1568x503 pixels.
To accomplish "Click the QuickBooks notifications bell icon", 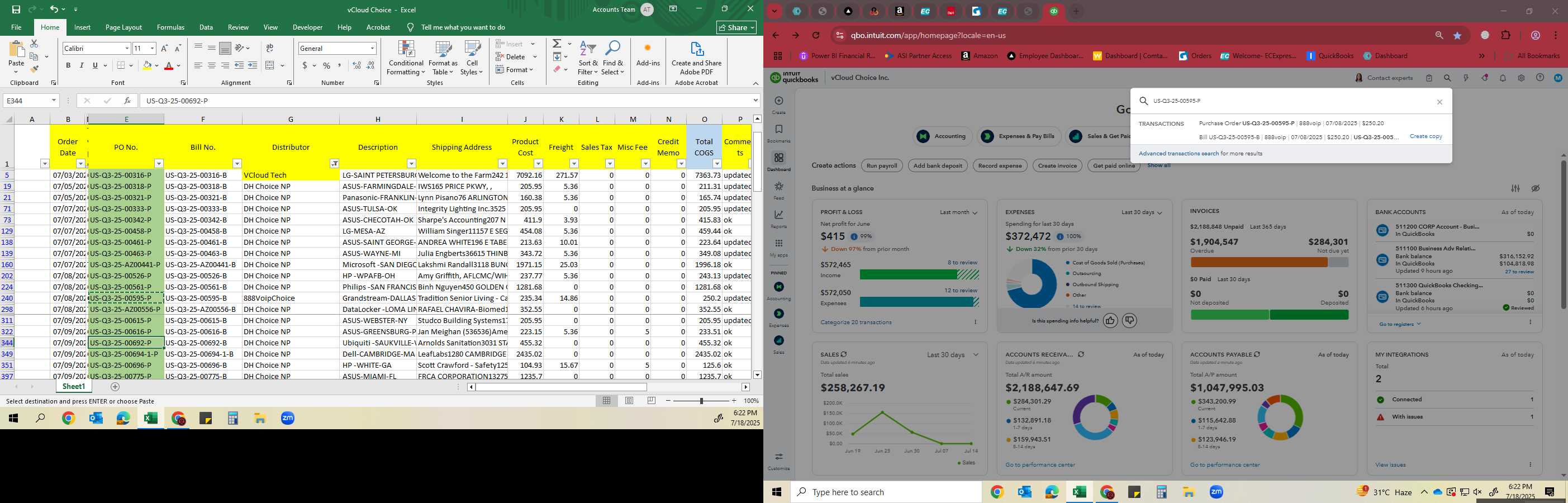I will [x=1503, y=78].
